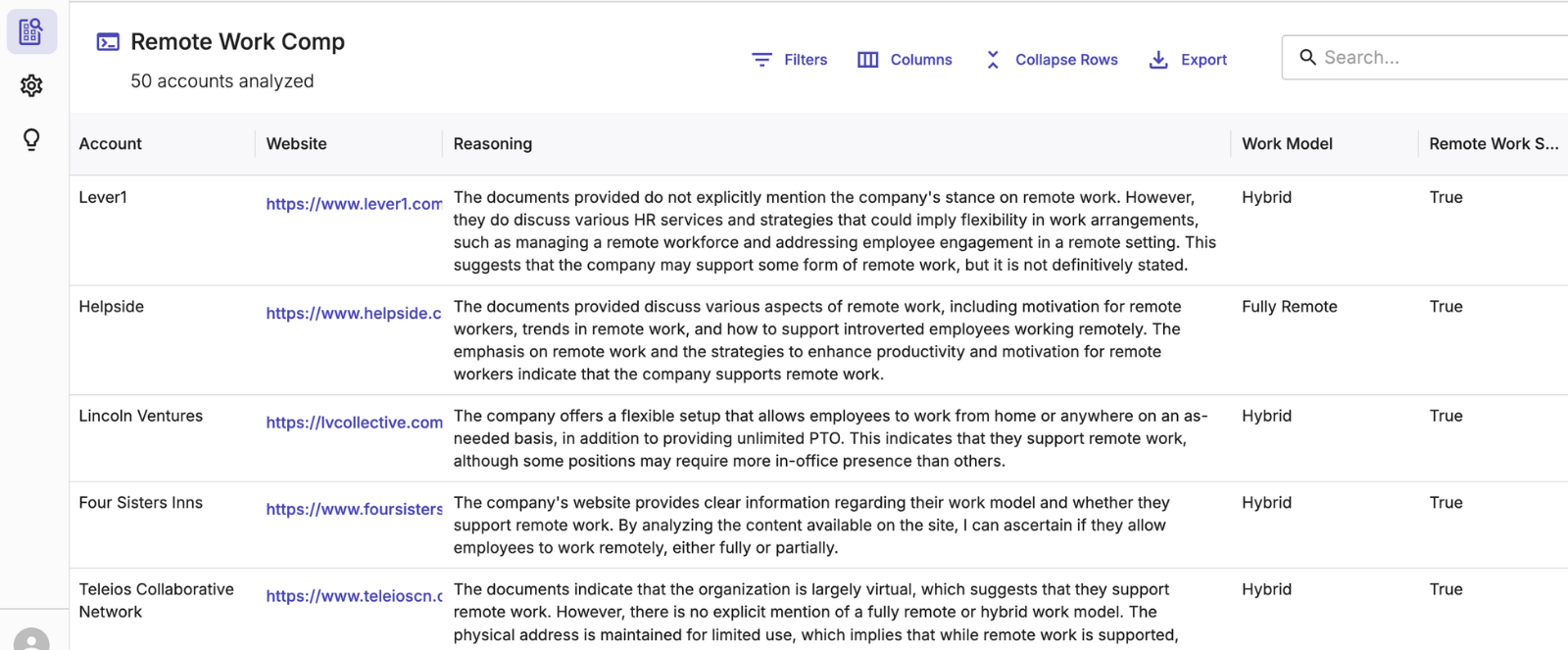Click the Collapse Rows arrows icon

coord(993,60)
